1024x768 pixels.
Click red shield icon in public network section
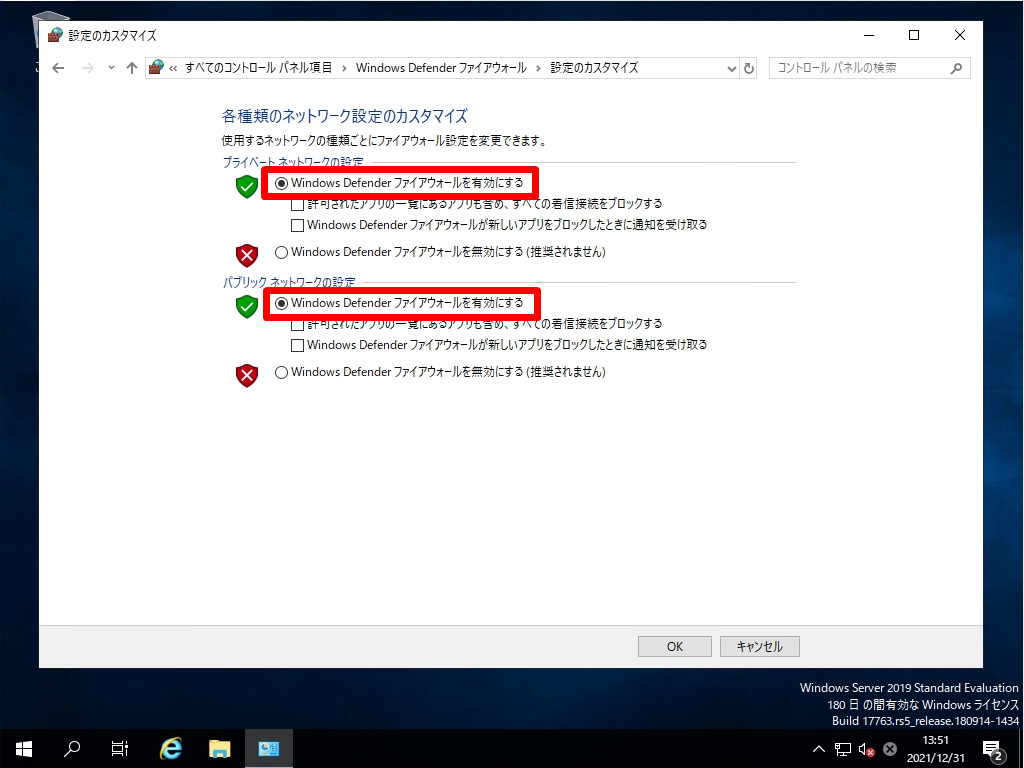247,376
